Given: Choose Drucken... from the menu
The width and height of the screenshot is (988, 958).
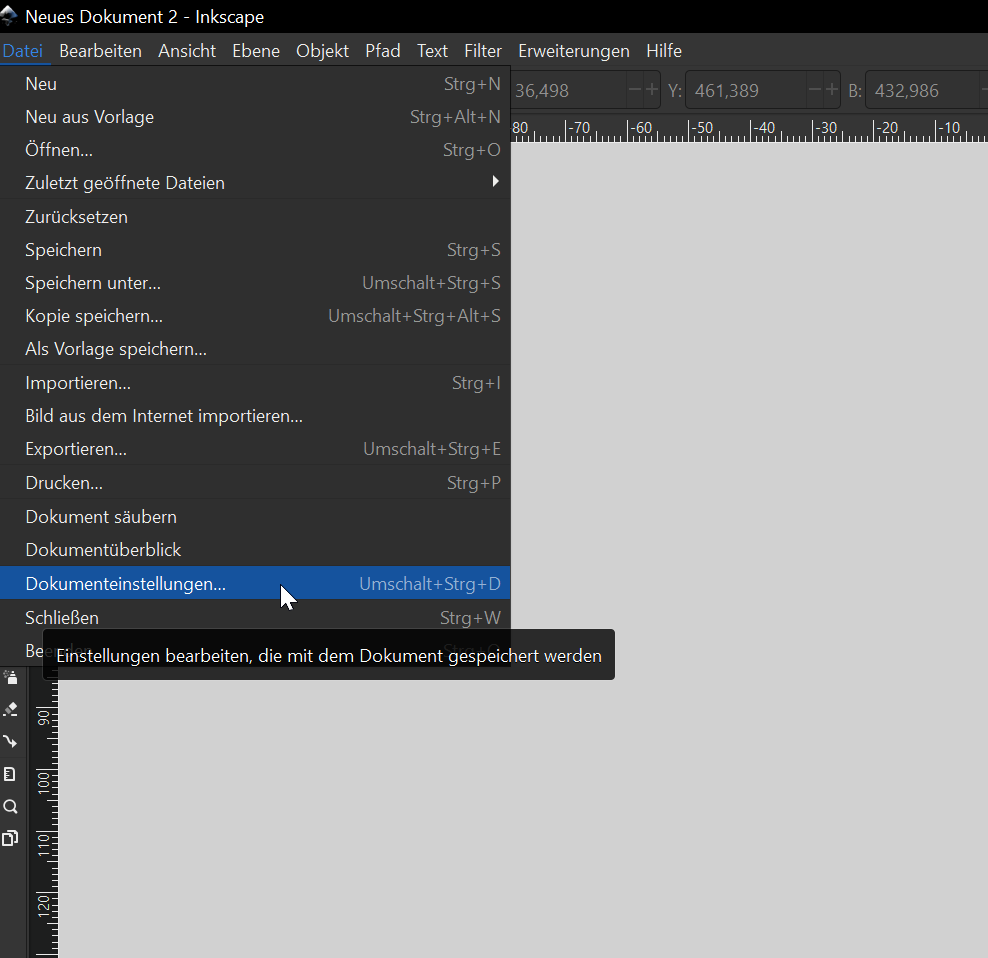Looking at the screenshot, I should coord(255,483).
